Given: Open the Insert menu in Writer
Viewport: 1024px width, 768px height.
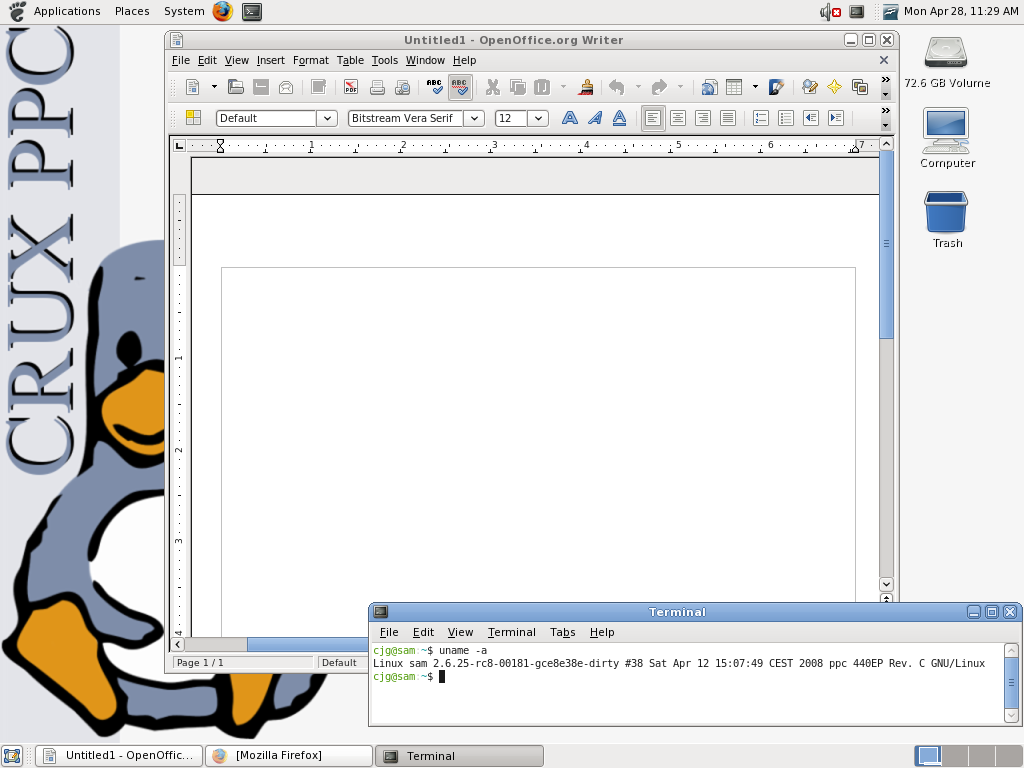Looking at the screenshot, I should click(x=270, y=60).
